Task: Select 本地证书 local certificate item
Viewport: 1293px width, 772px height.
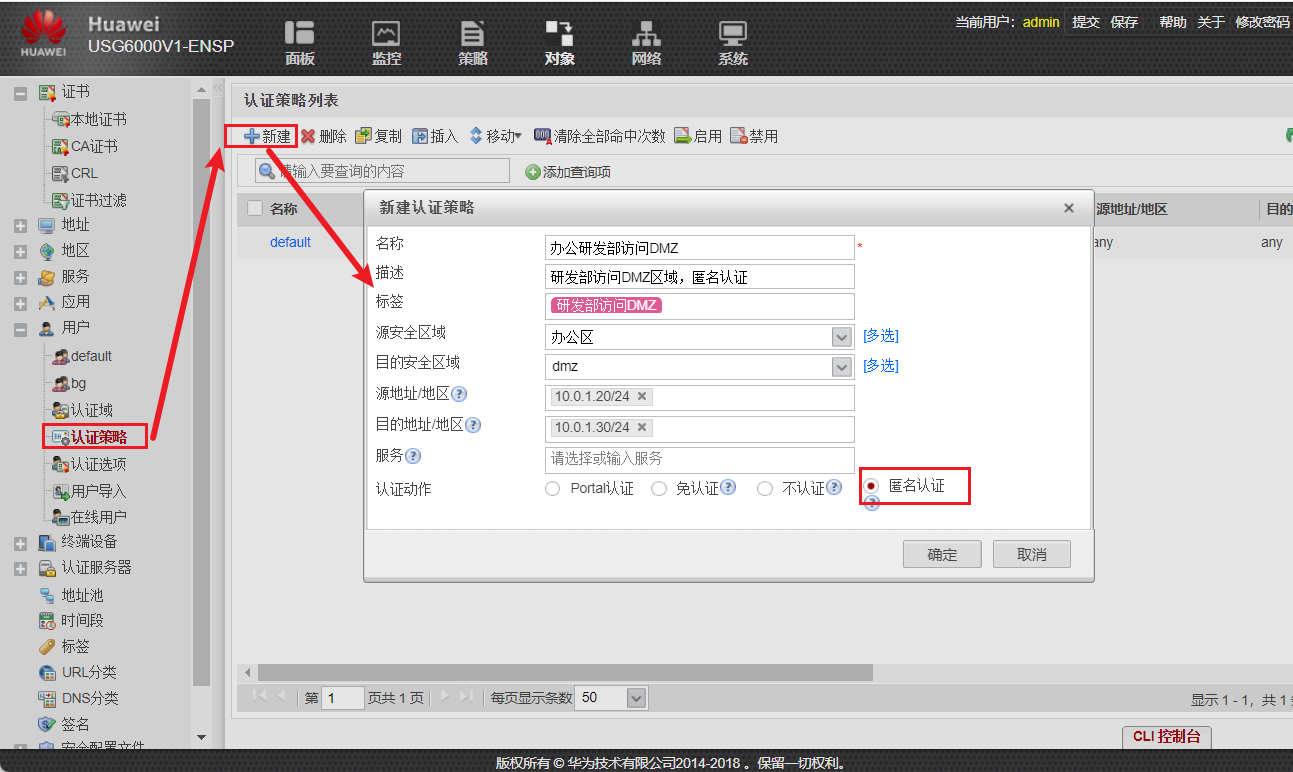Action: (98, 119)
